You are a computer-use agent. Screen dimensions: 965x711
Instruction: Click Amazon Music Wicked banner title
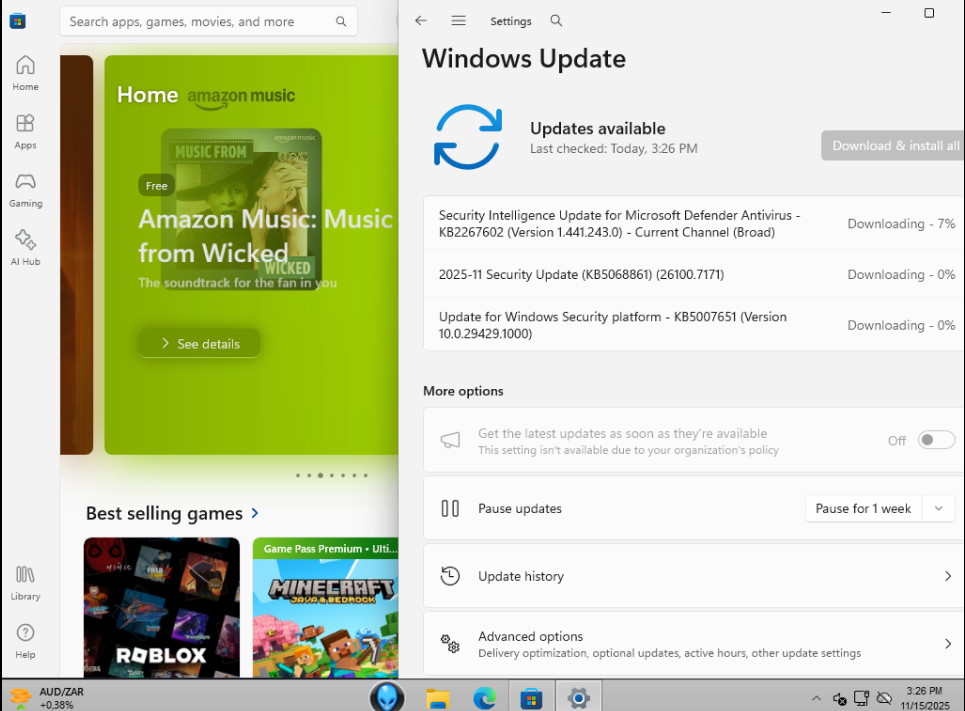(x=265, y=236)
